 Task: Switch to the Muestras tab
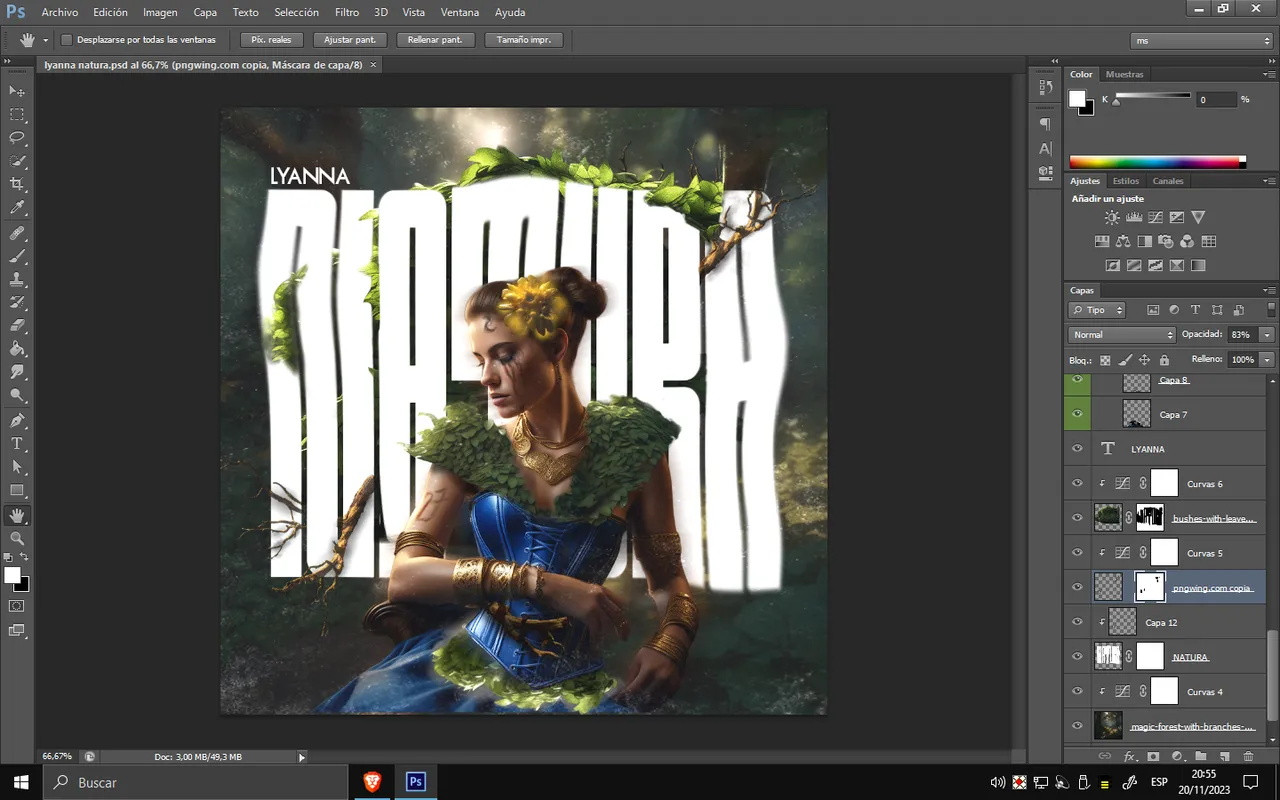(1125, 74)
